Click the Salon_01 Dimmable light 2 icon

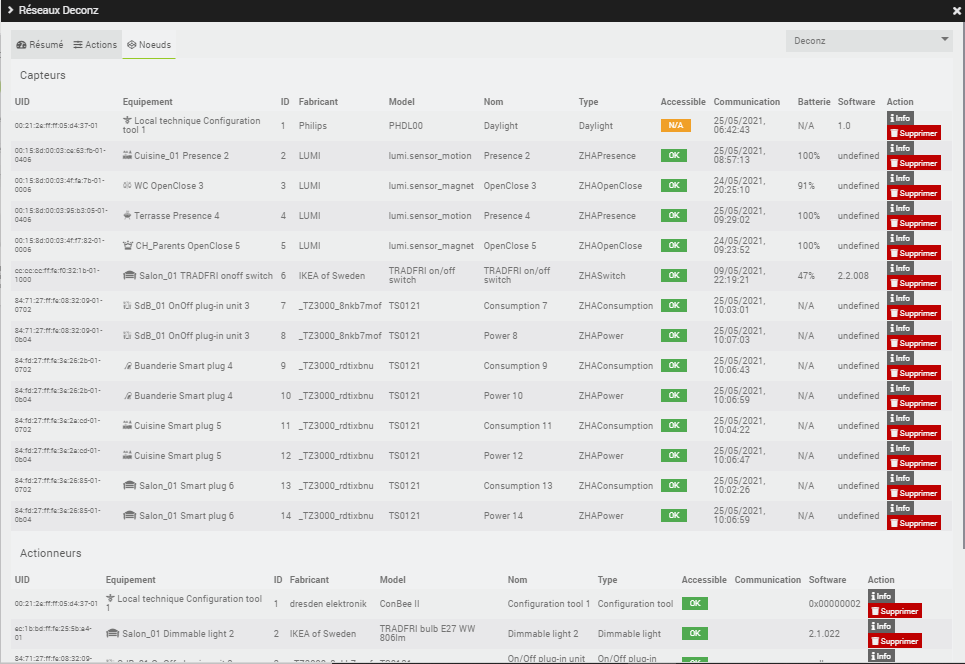(x=113, y=634)
